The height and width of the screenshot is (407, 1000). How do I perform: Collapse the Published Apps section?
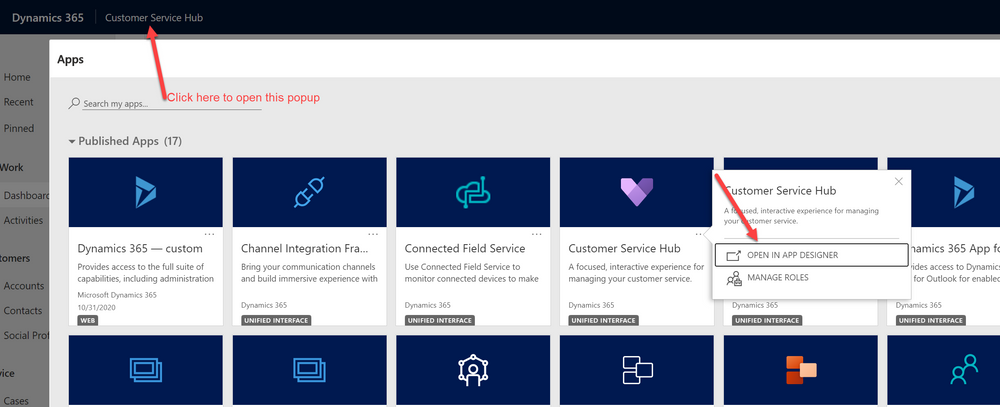[x=73, y=141]
